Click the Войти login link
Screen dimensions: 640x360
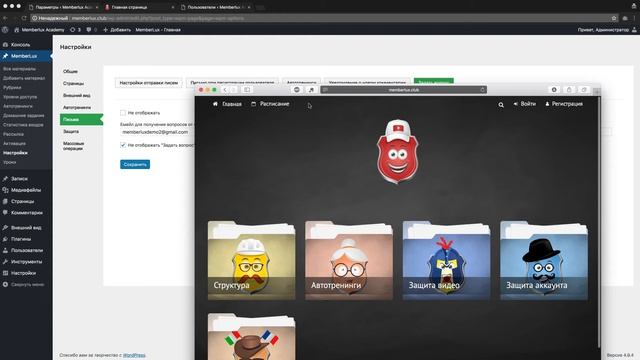(x=524, y=104)
